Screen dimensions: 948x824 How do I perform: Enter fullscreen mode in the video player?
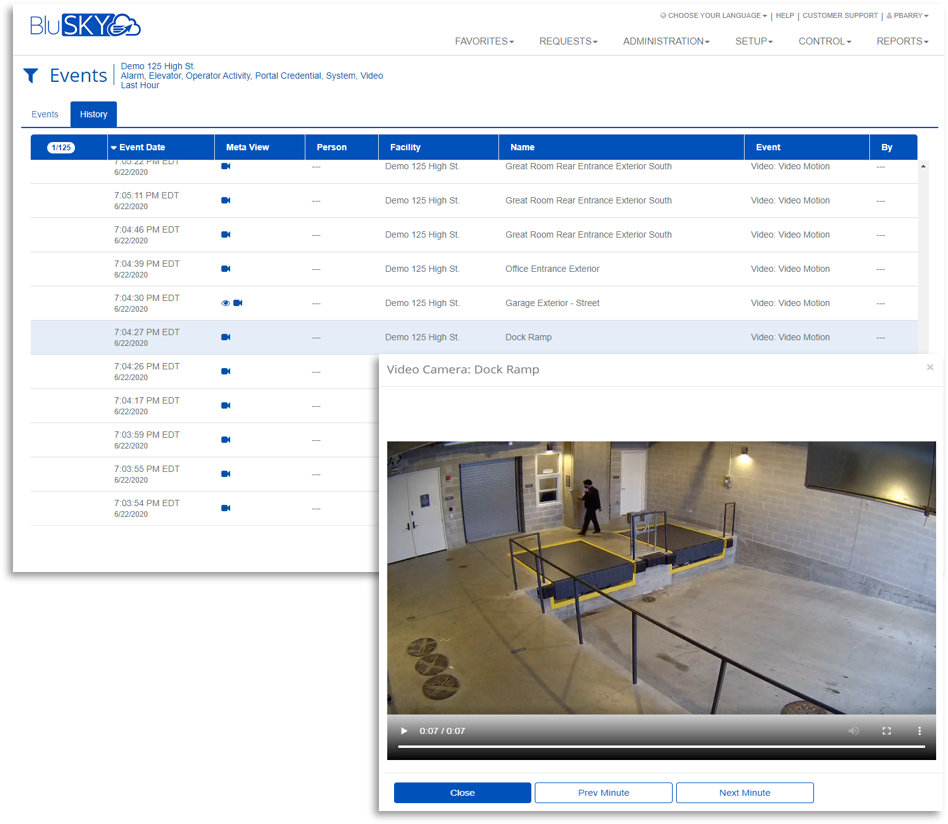886,731
